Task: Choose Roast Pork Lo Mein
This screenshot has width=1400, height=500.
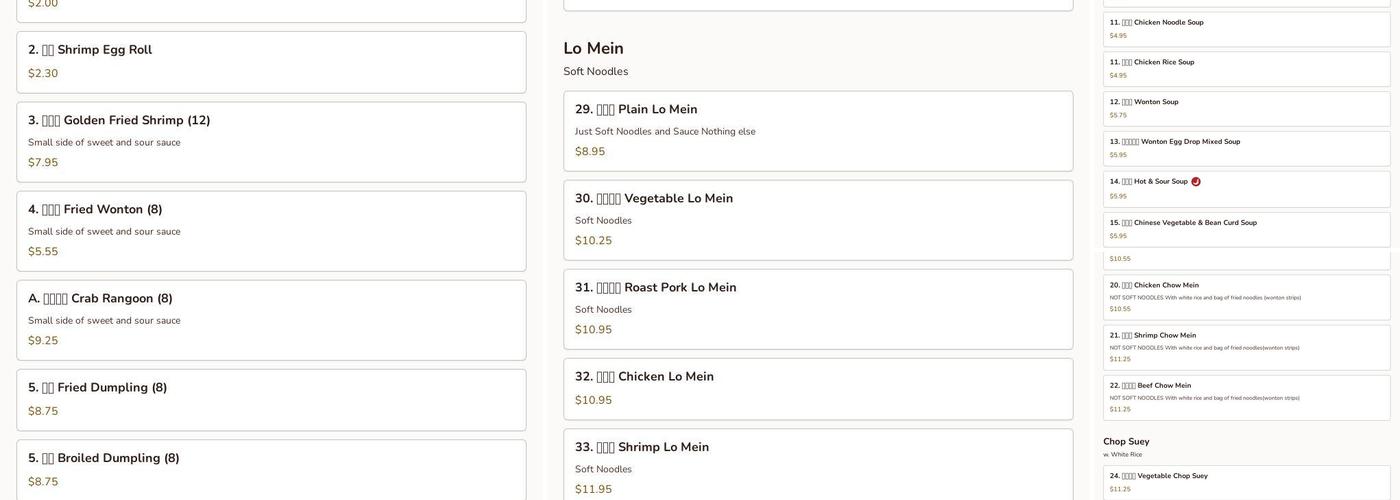Action: click(x=818, y=309)
